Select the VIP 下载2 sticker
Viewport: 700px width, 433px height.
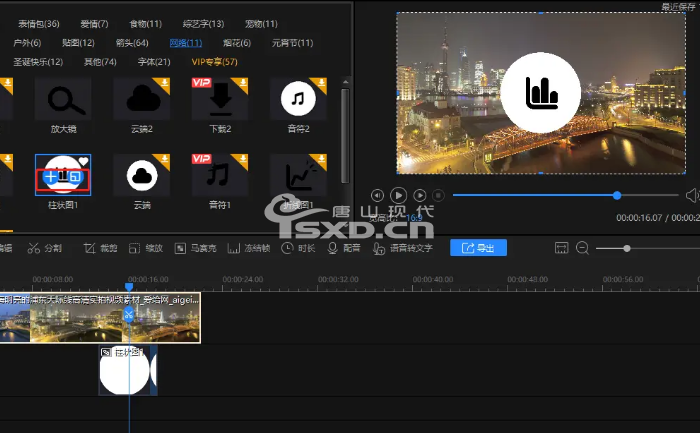[220, 99]
